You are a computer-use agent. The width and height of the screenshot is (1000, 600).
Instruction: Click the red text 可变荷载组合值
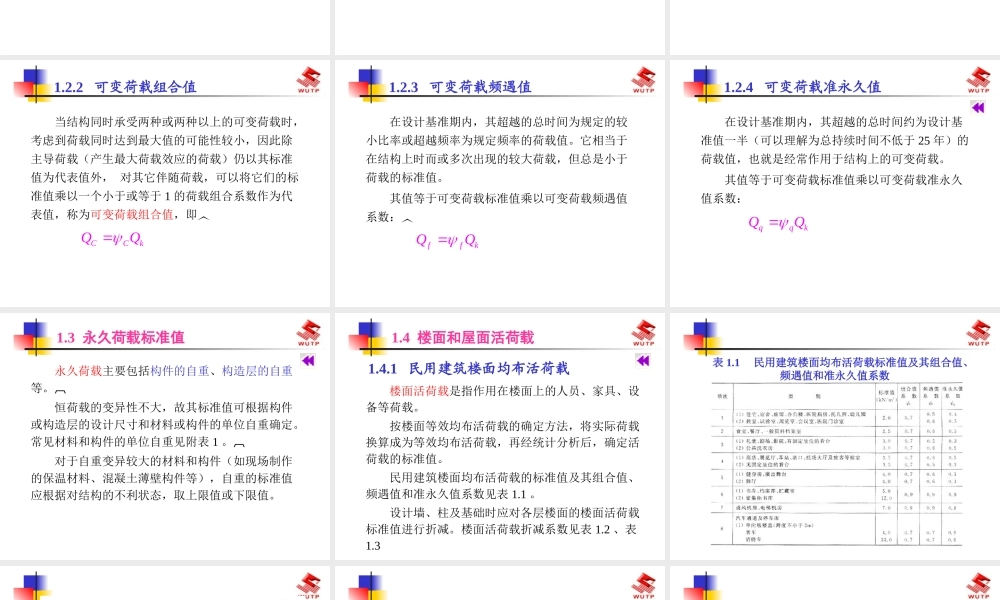coord(131,214)
